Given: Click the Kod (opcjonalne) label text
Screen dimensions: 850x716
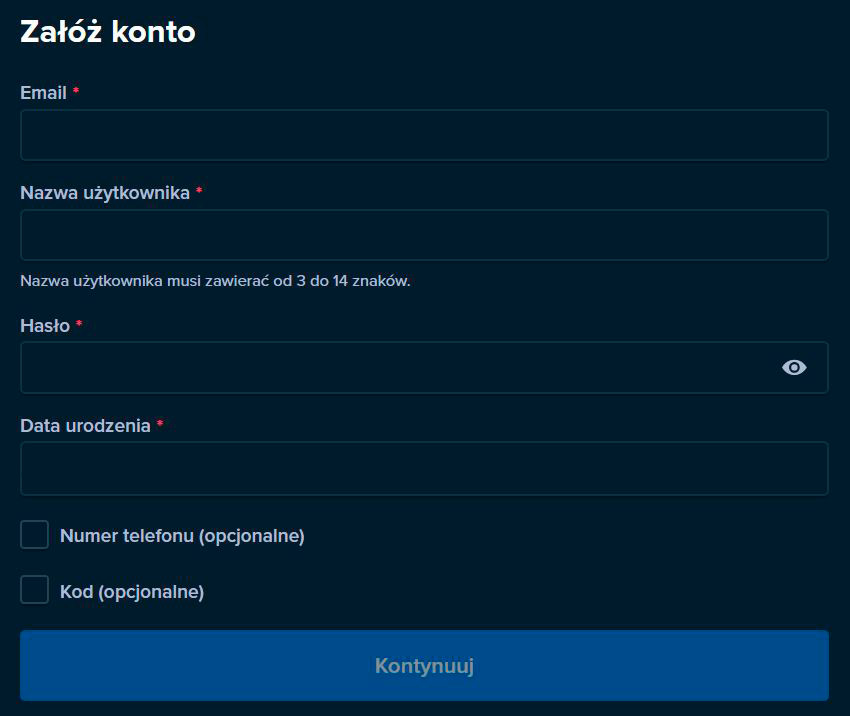Looking at the screenshot, I should point(132,592).
